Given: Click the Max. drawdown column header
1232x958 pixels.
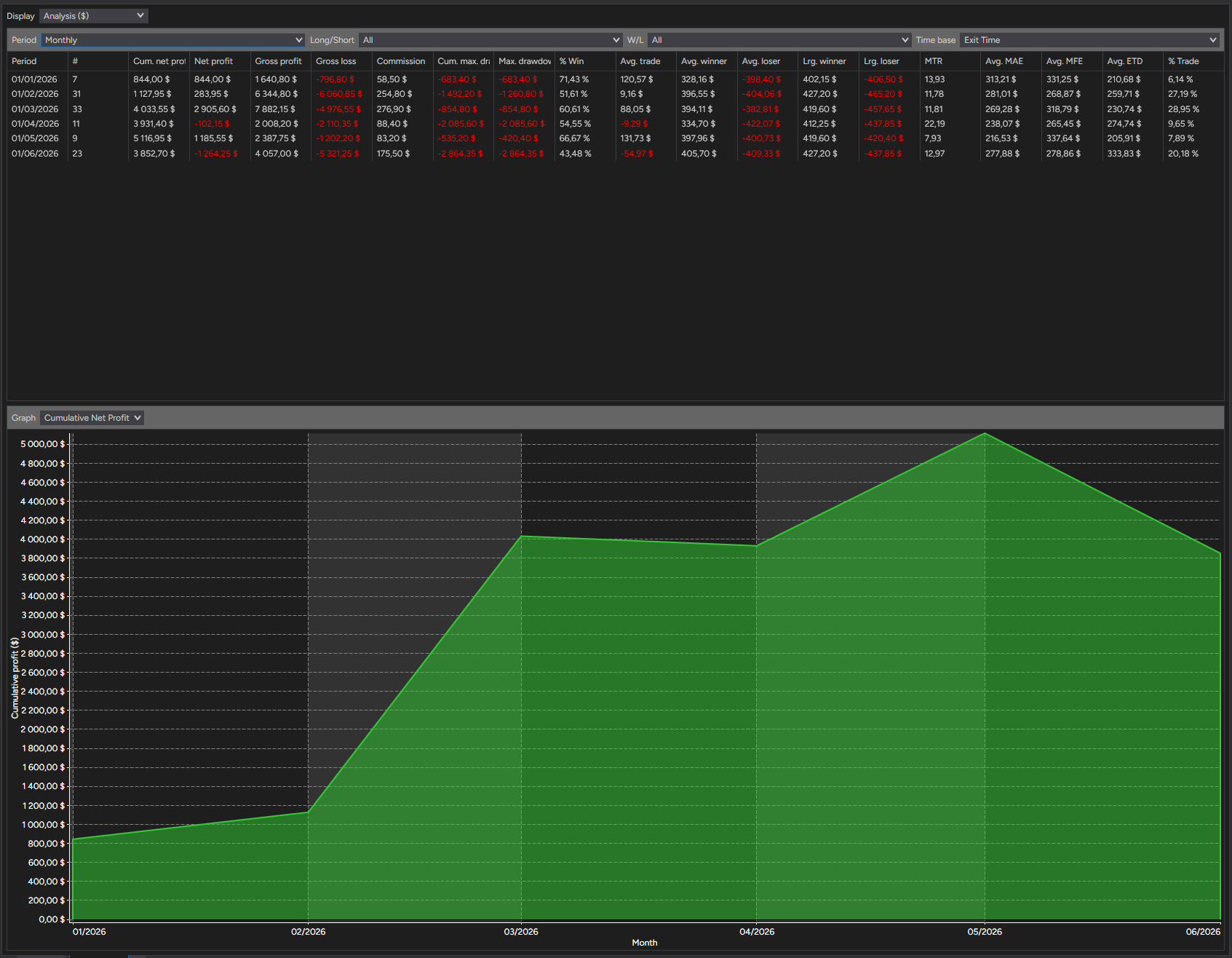Looking at the screenshot, I should pos(524,61).
